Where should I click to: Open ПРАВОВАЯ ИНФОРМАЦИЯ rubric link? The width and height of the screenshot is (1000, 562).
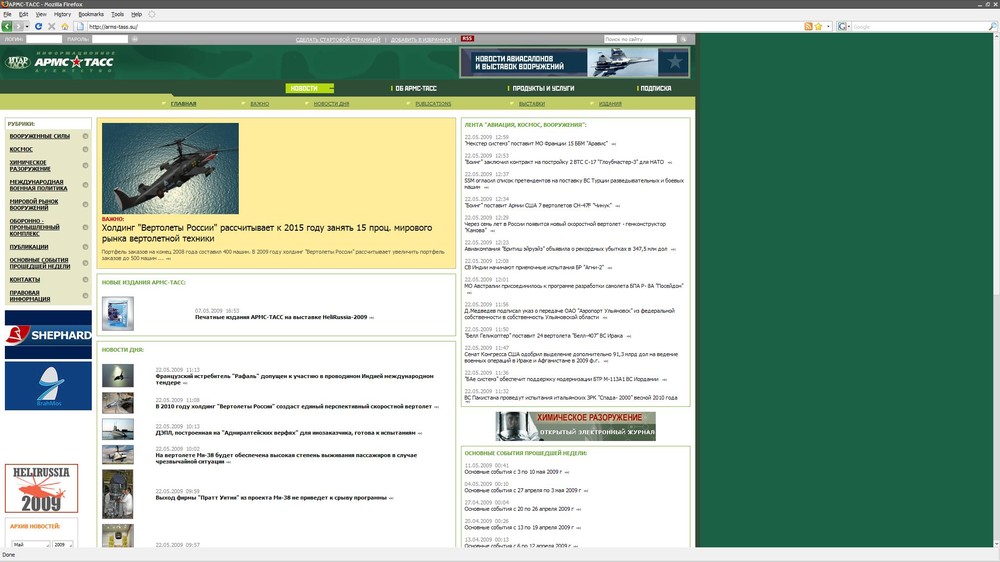pos(30,295)
